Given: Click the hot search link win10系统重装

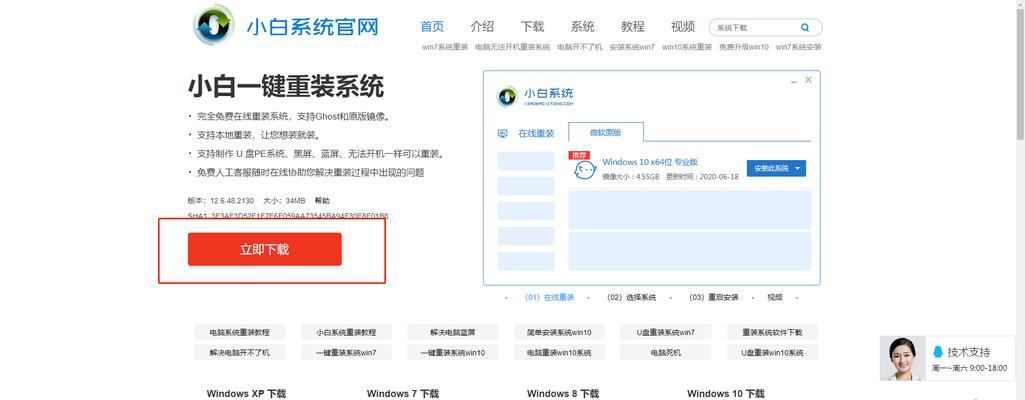Looking at the screenshot, I should click(687, 47).
